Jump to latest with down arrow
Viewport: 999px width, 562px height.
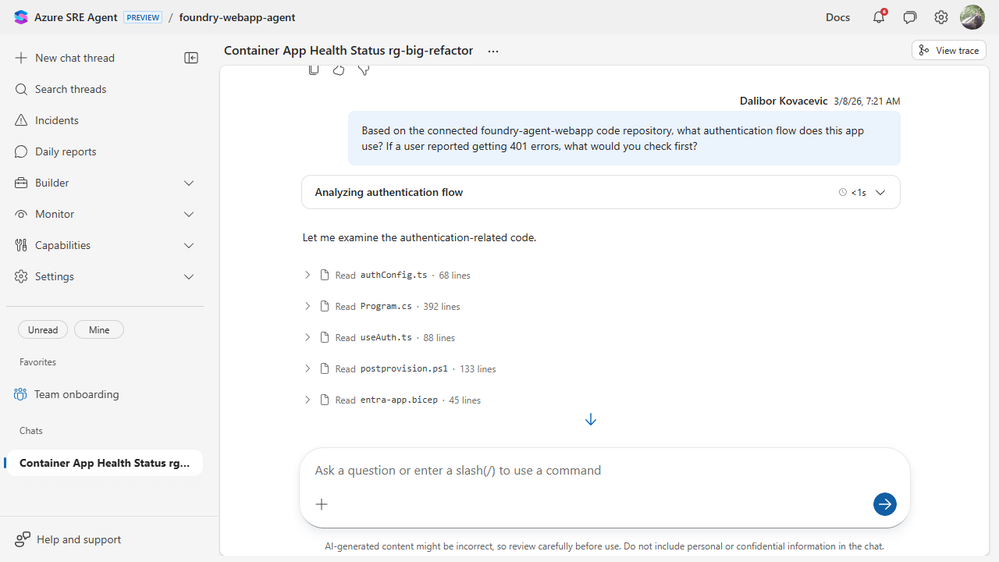(591, 419)
